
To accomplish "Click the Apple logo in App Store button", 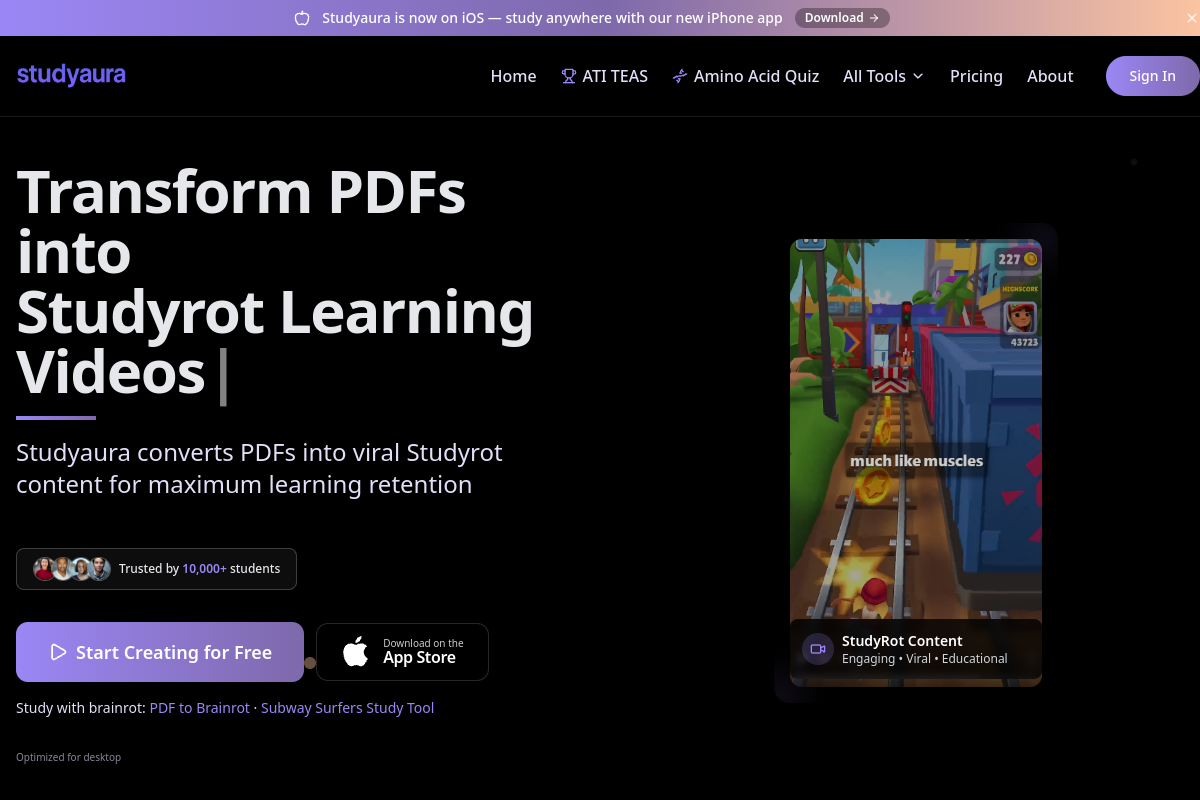I will pyautogui.click(x=356, y=652).
